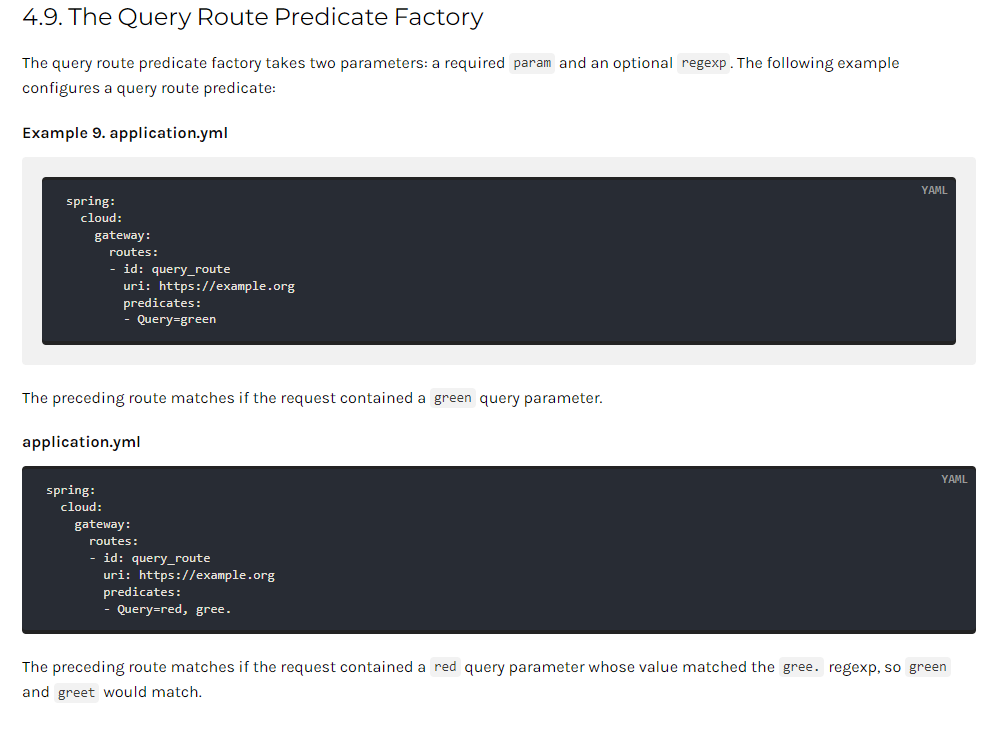The height and width of the screenshot is (733, 995).
Task: Click the 'predicates:' line in second code block
Action: [142, 592]
